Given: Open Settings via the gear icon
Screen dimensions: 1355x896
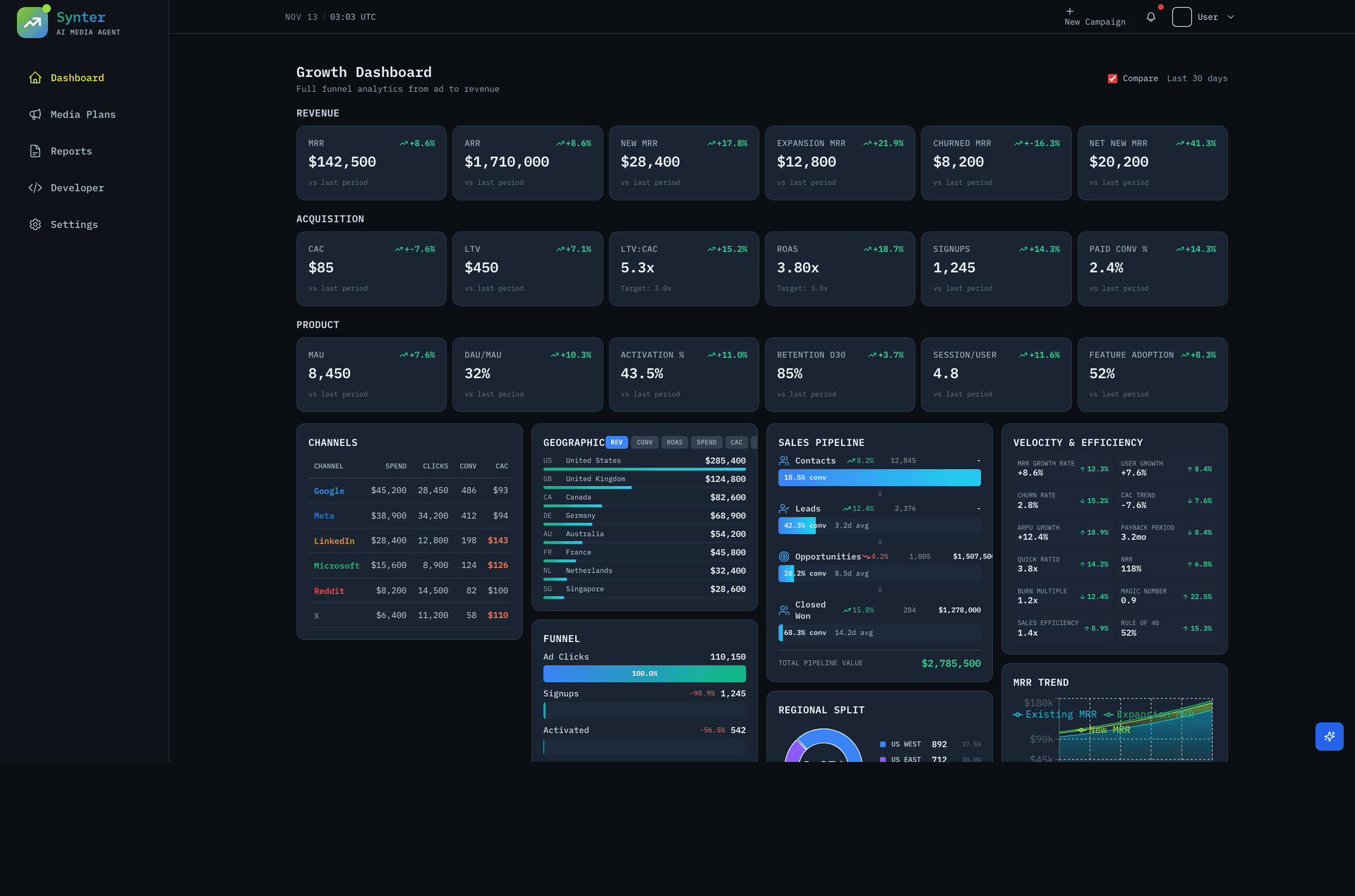Looking at the screenshot, I should point(36,224).
